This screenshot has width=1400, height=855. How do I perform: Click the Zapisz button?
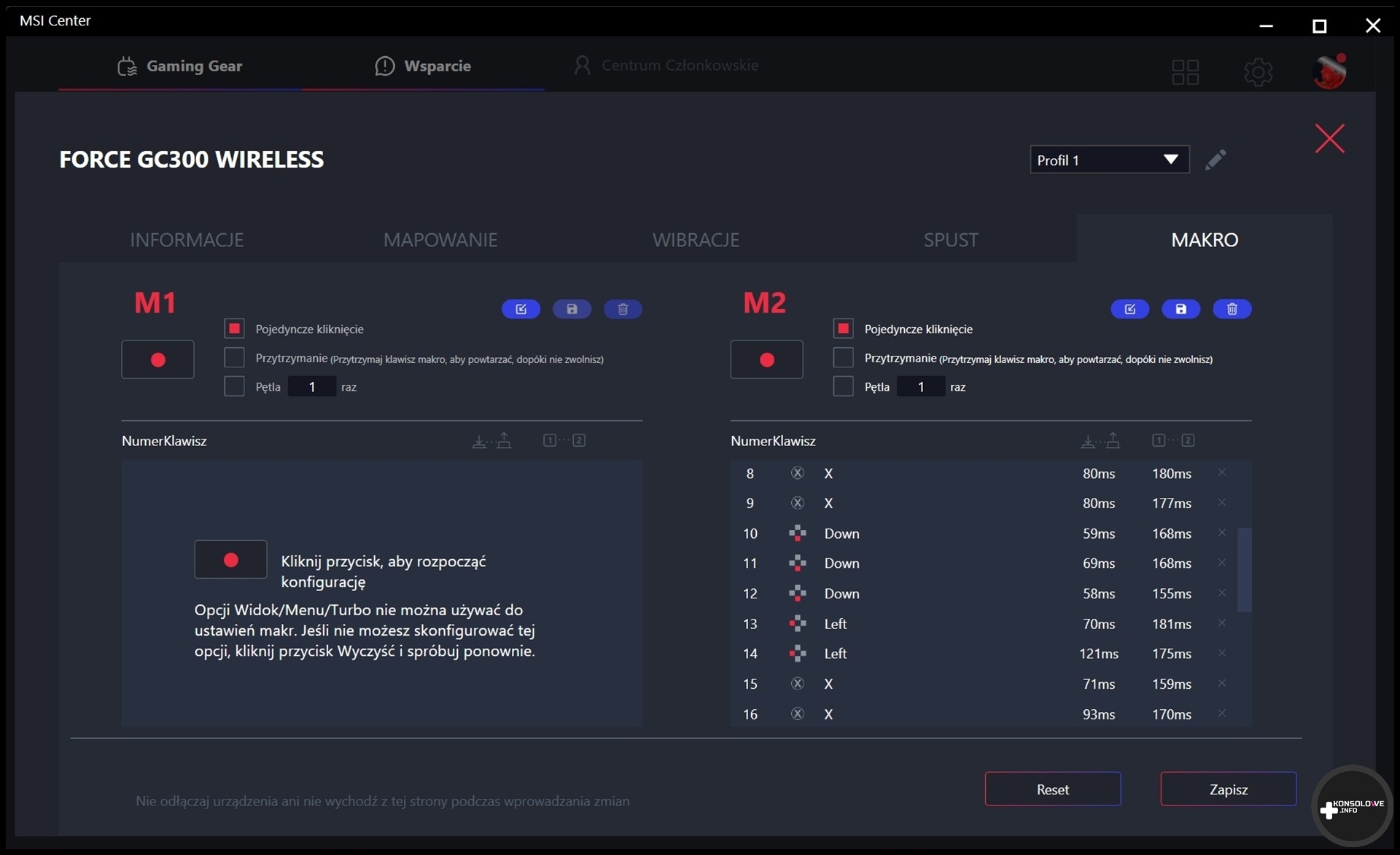(1228, 789)
